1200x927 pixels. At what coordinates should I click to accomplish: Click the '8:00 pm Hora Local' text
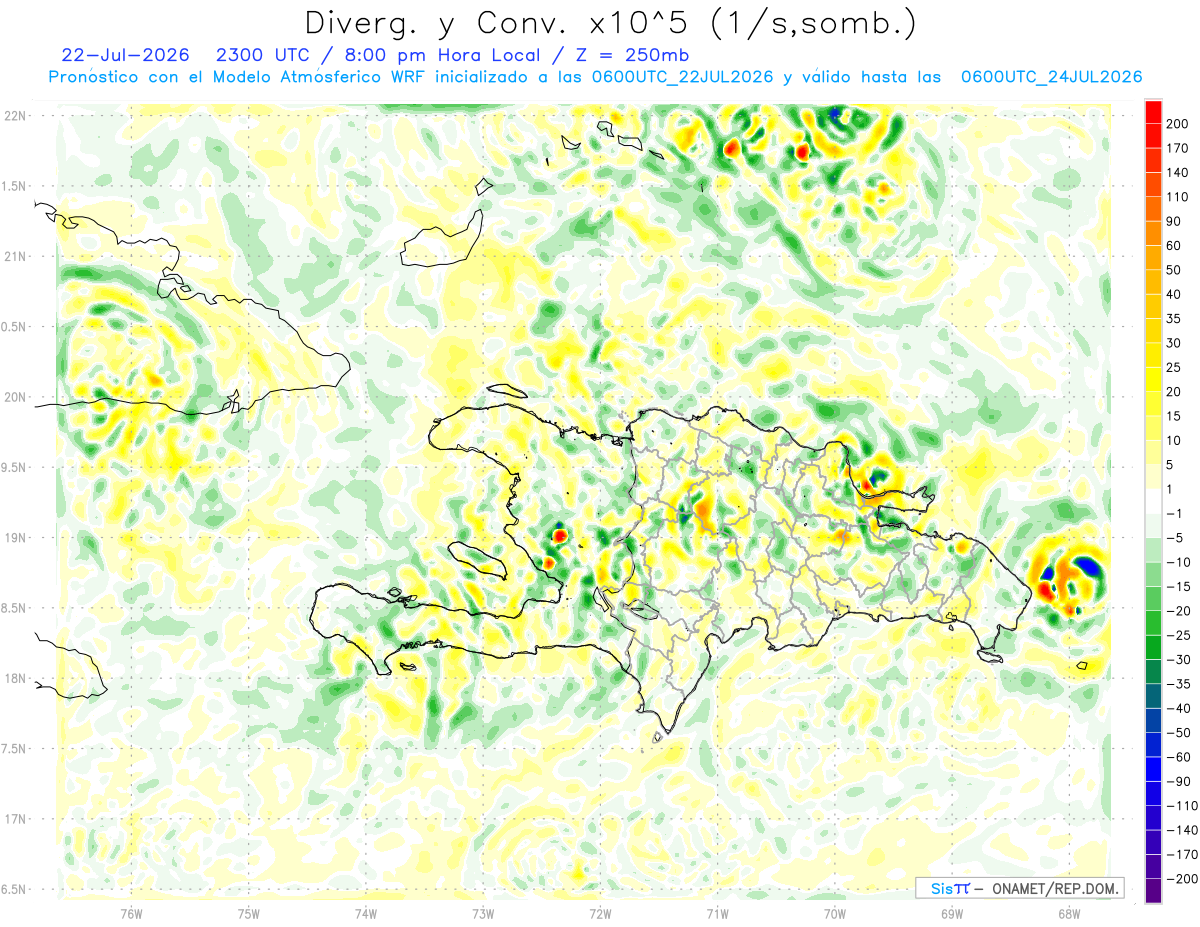coord(446,54)
